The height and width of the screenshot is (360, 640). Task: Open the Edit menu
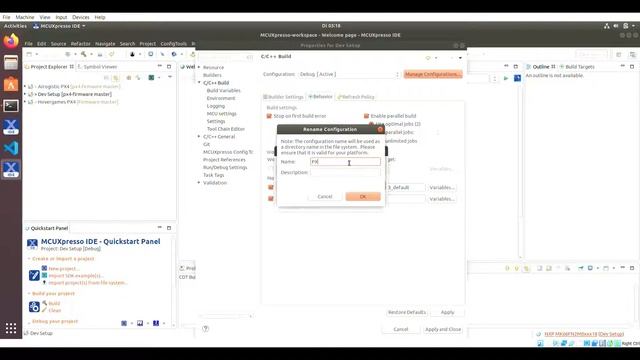pos(42,44)
